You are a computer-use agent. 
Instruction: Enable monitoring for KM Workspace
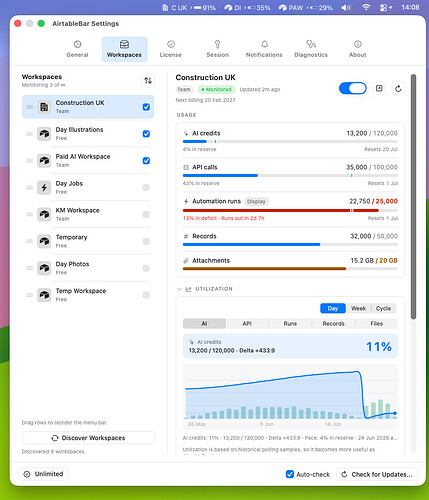[146, 214]
